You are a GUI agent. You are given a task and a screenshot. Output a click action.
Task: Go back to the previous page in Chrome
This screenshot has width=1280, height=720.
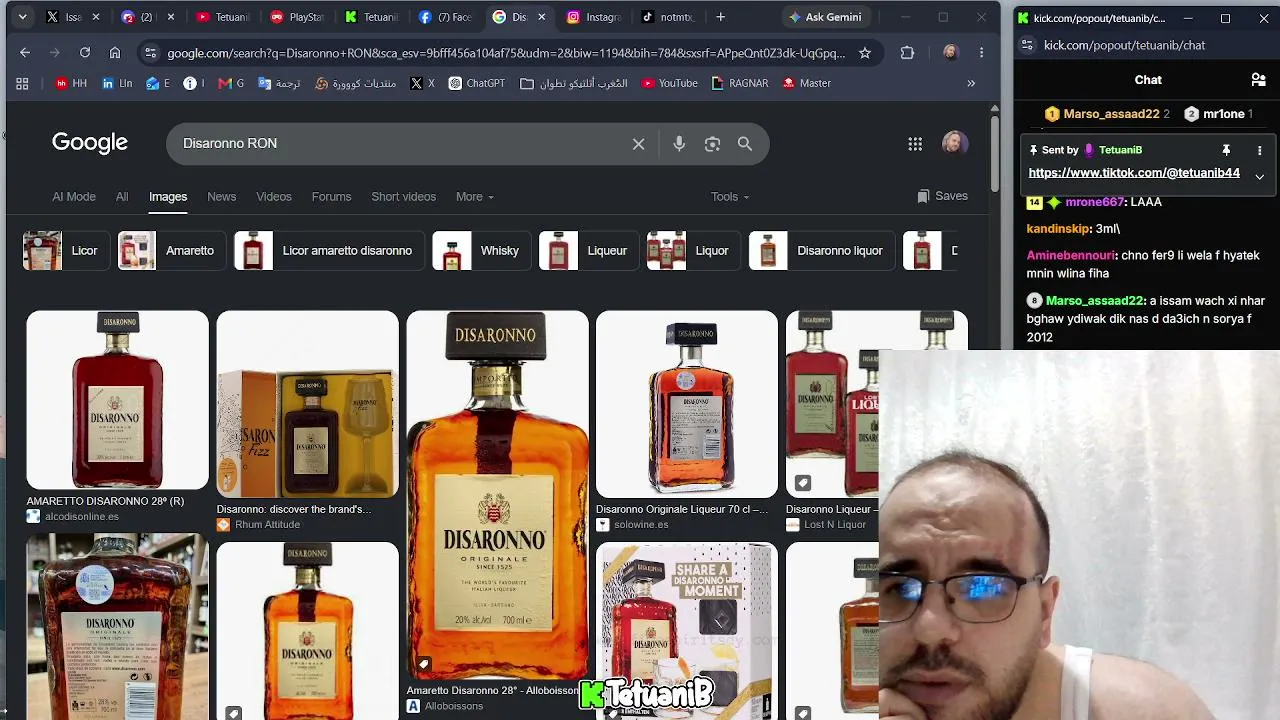click(x=25, y=53)
